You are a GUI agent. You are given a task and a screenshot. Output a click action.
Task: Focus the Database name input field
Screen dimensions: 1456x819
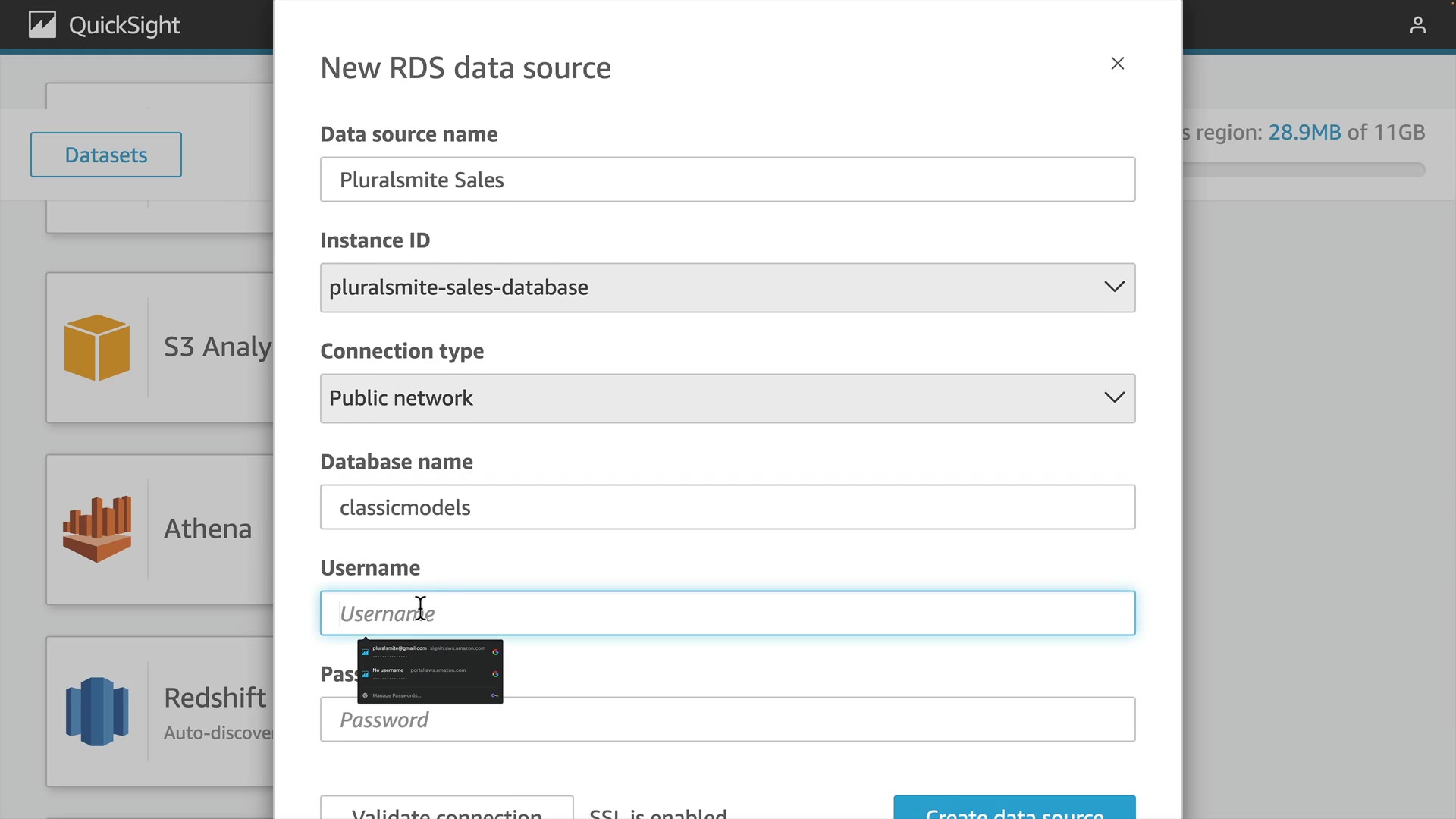[726, 507]
